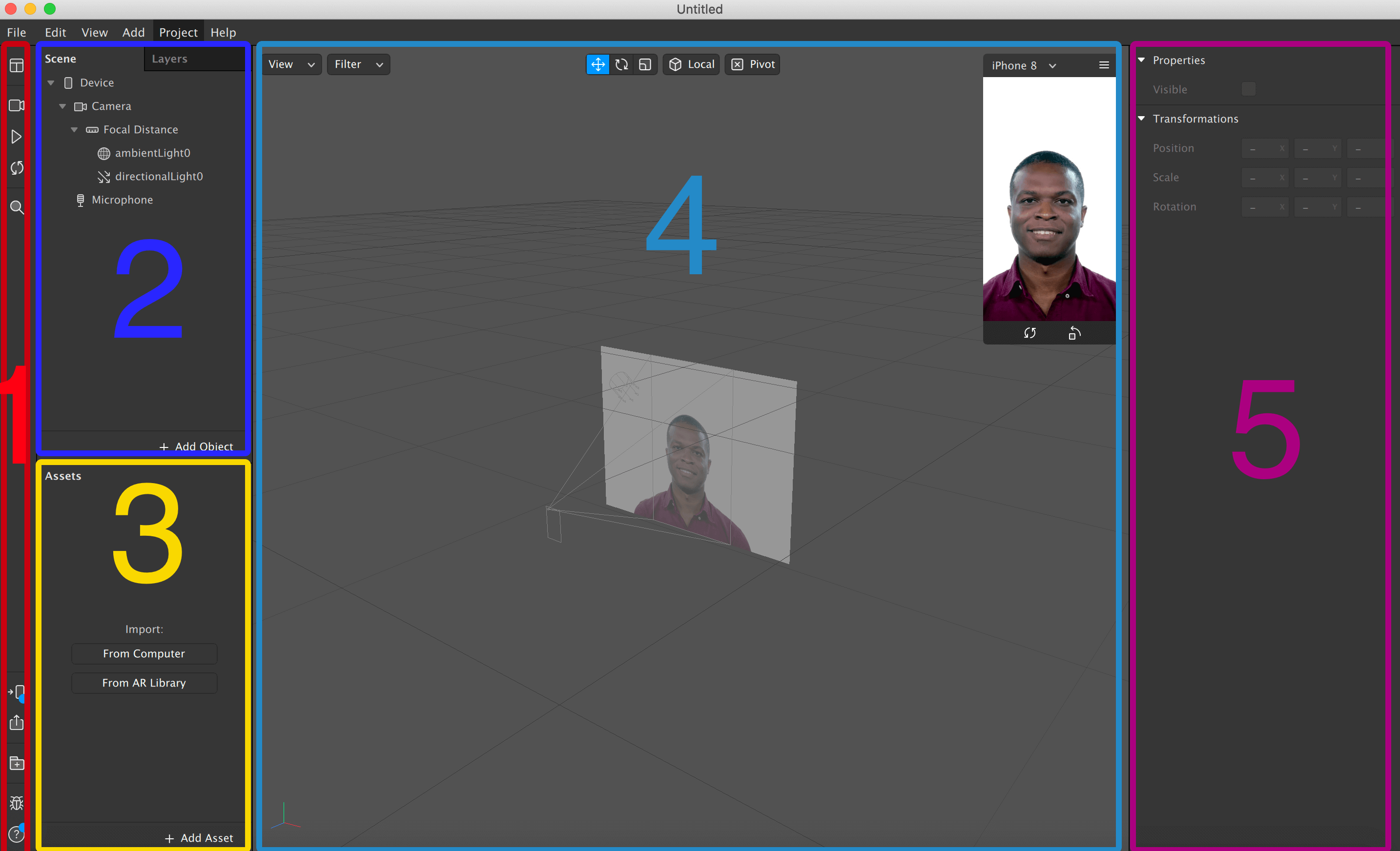This screenshot has width=1400, height=851.
Task: Import an asset From Computer
Action: (x=144, y=653)
